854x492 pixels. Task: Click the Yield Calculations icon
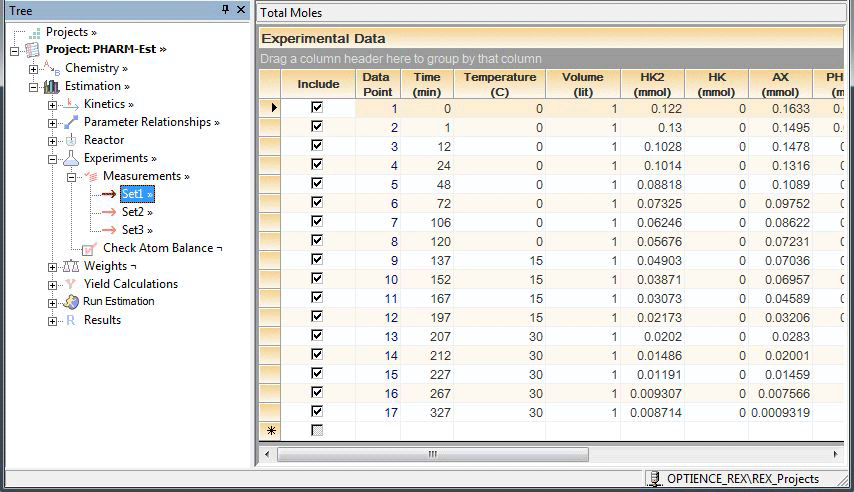click(x=71, y=284)
